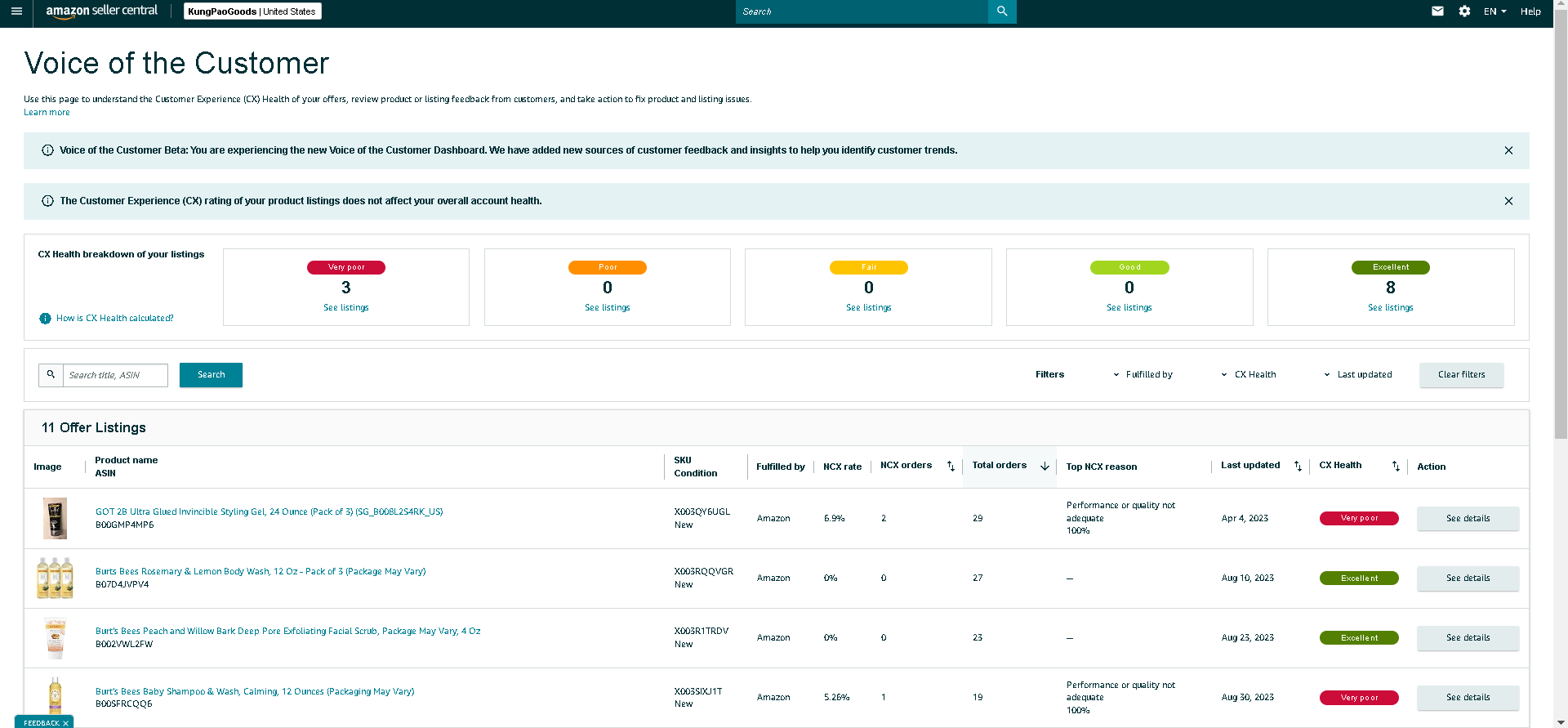Open Burt's Bees Baby Shampoo & Wash listing

[255, 692]
